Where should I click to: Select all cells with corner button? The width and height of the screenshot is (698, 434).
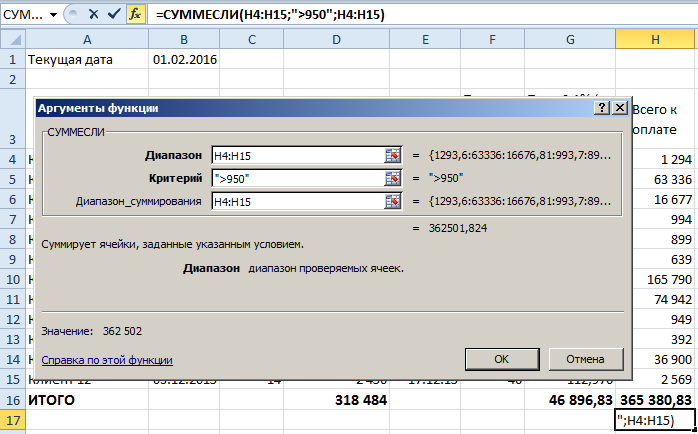tap(13, 40)
